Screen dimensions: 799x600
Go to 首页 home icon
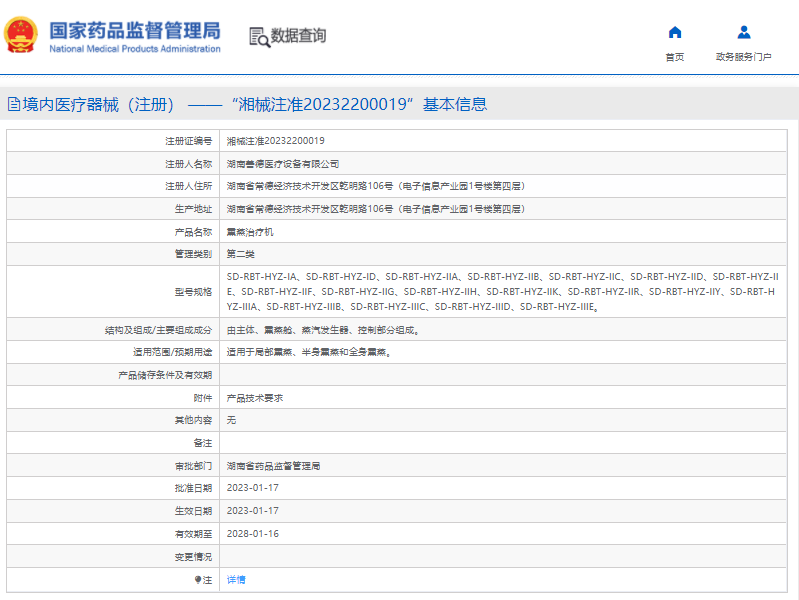pyautogui.click(x=675, y=33)
